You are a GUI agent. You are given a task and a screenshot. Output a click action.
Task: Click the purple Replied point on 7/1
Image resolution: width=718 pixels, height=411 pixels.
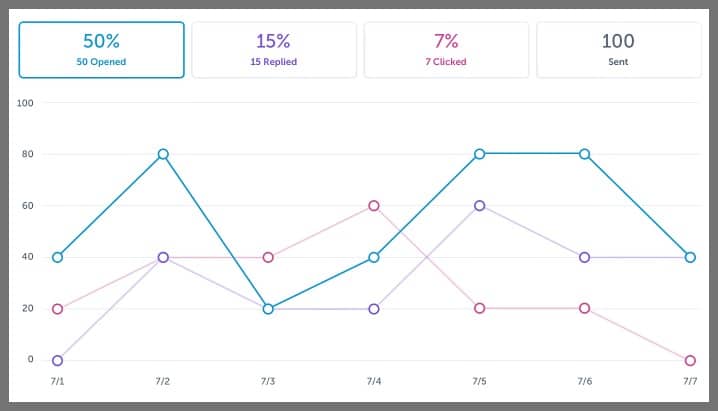coord(57,360)
